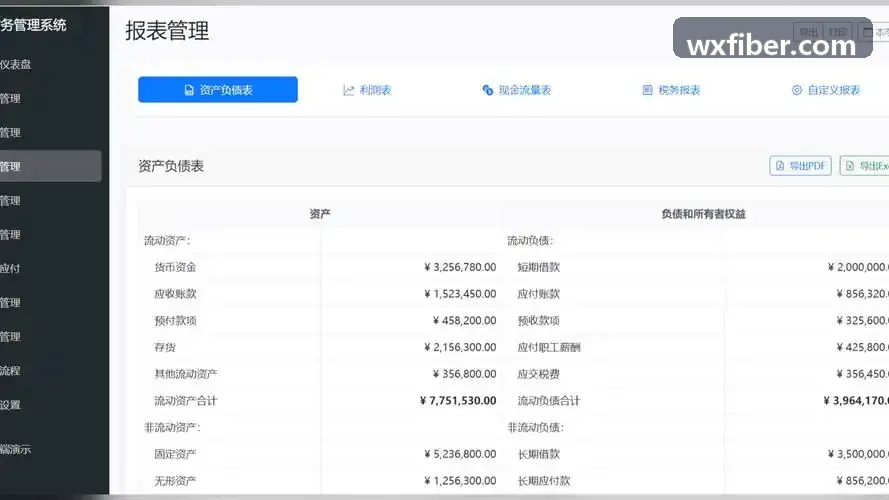Click the bold total ¥ 7,751,530.00
The height and width of the screenshot is (500, 889).
pos(458,400)
